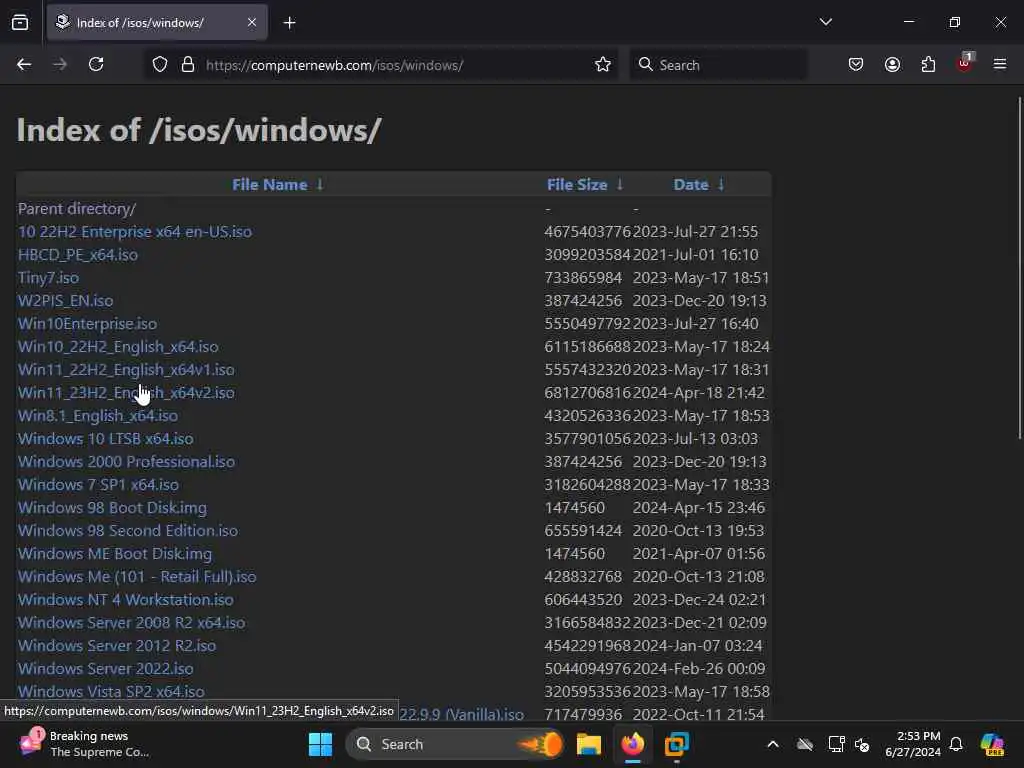Open the Windows ME Boot Disk.img link

click(x=115, y=553)
